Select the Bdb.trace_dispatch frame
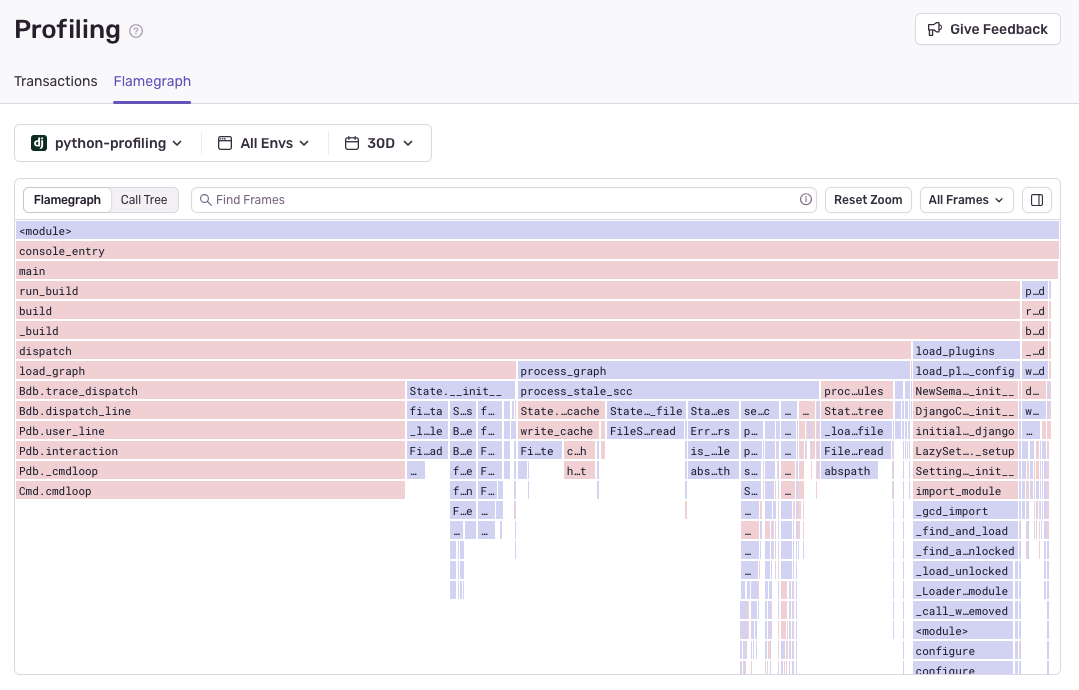This screenshot has width=1079, height=690. pos(211,390)
